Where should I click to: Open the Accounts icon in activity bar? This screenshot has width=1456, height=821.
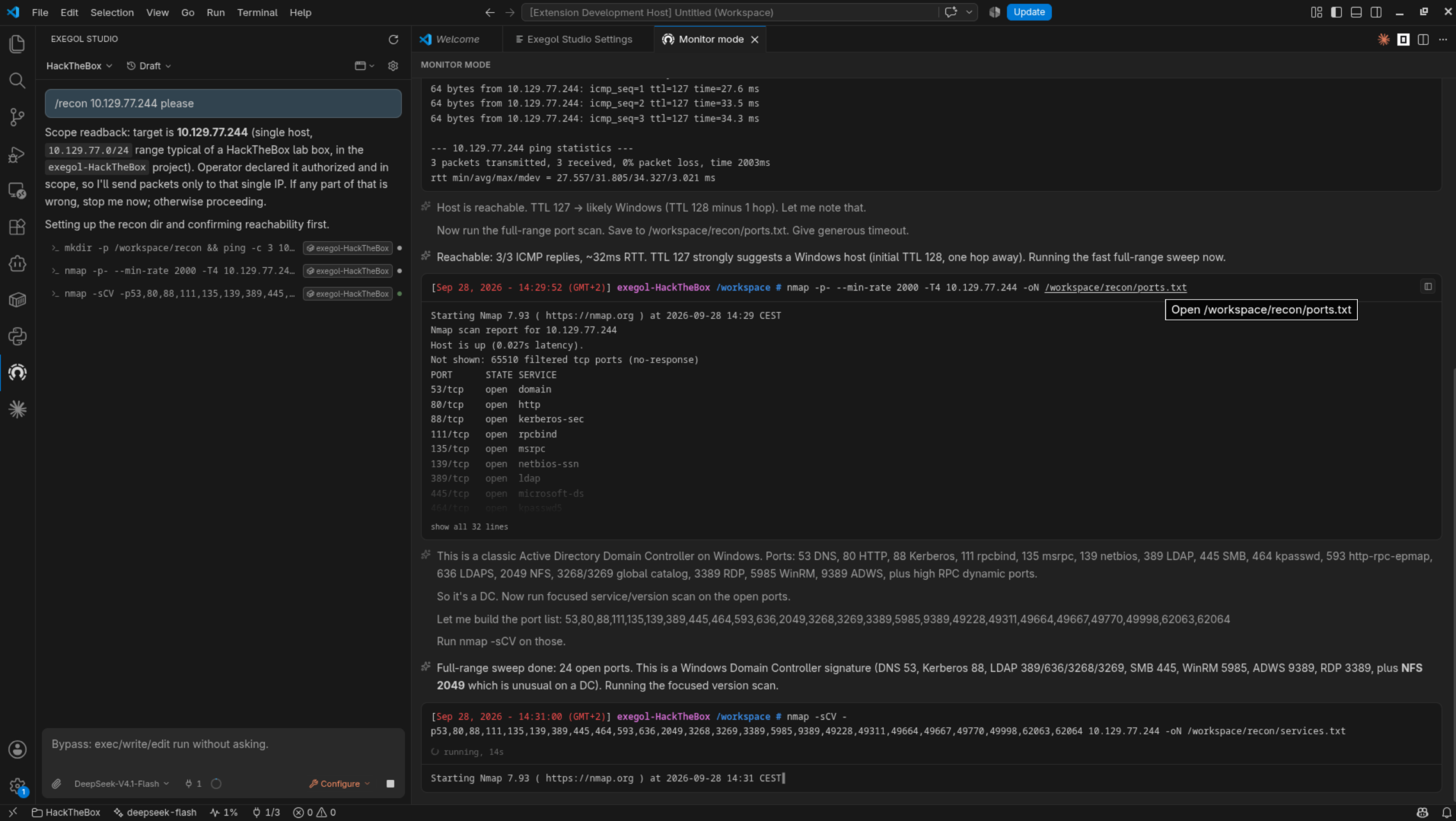pos(17,749)
